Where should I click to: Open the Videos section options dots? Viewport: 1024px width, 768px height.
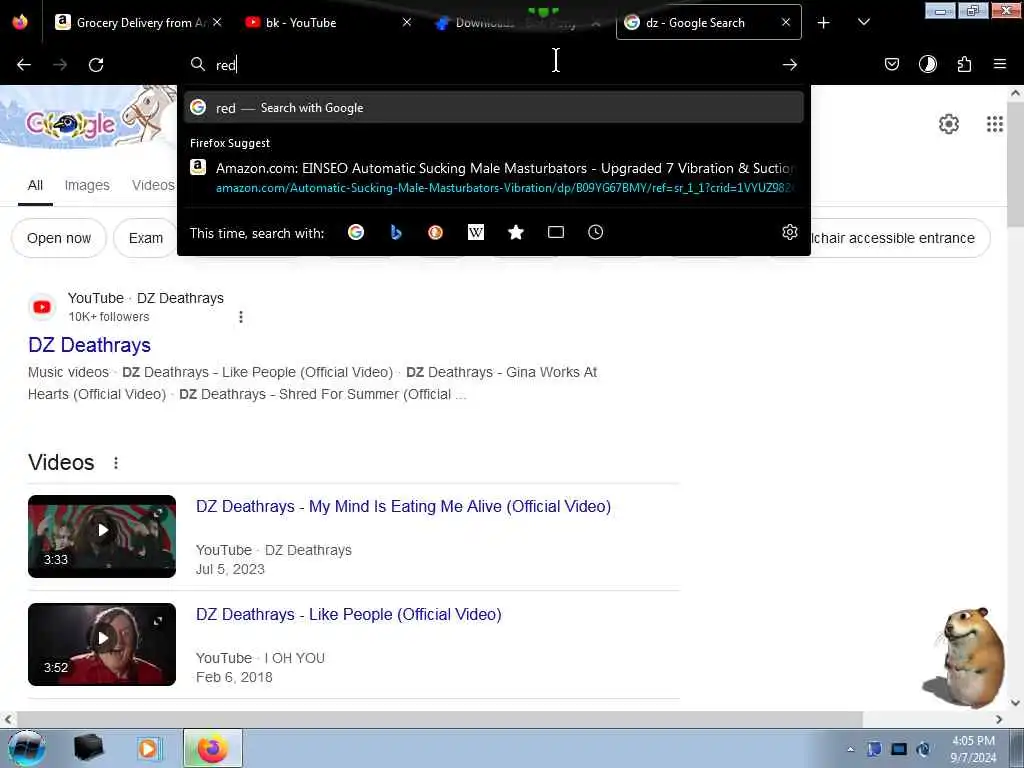[116, 463]
